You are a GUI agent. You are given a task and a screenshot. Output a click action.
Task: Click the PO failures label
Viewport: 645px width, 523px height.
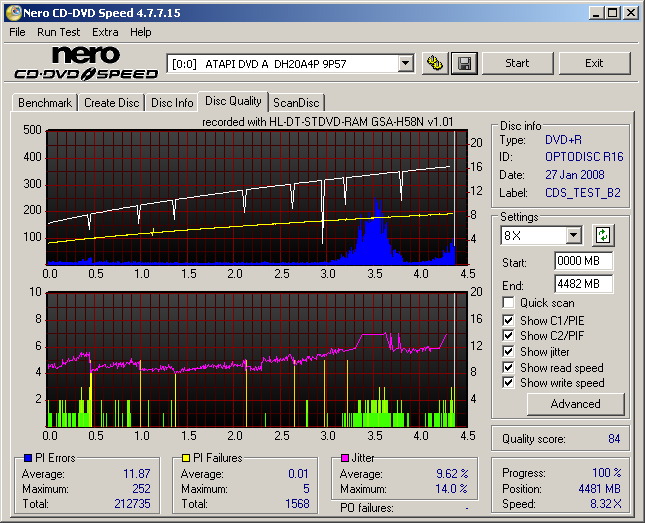tap(367, 508)
